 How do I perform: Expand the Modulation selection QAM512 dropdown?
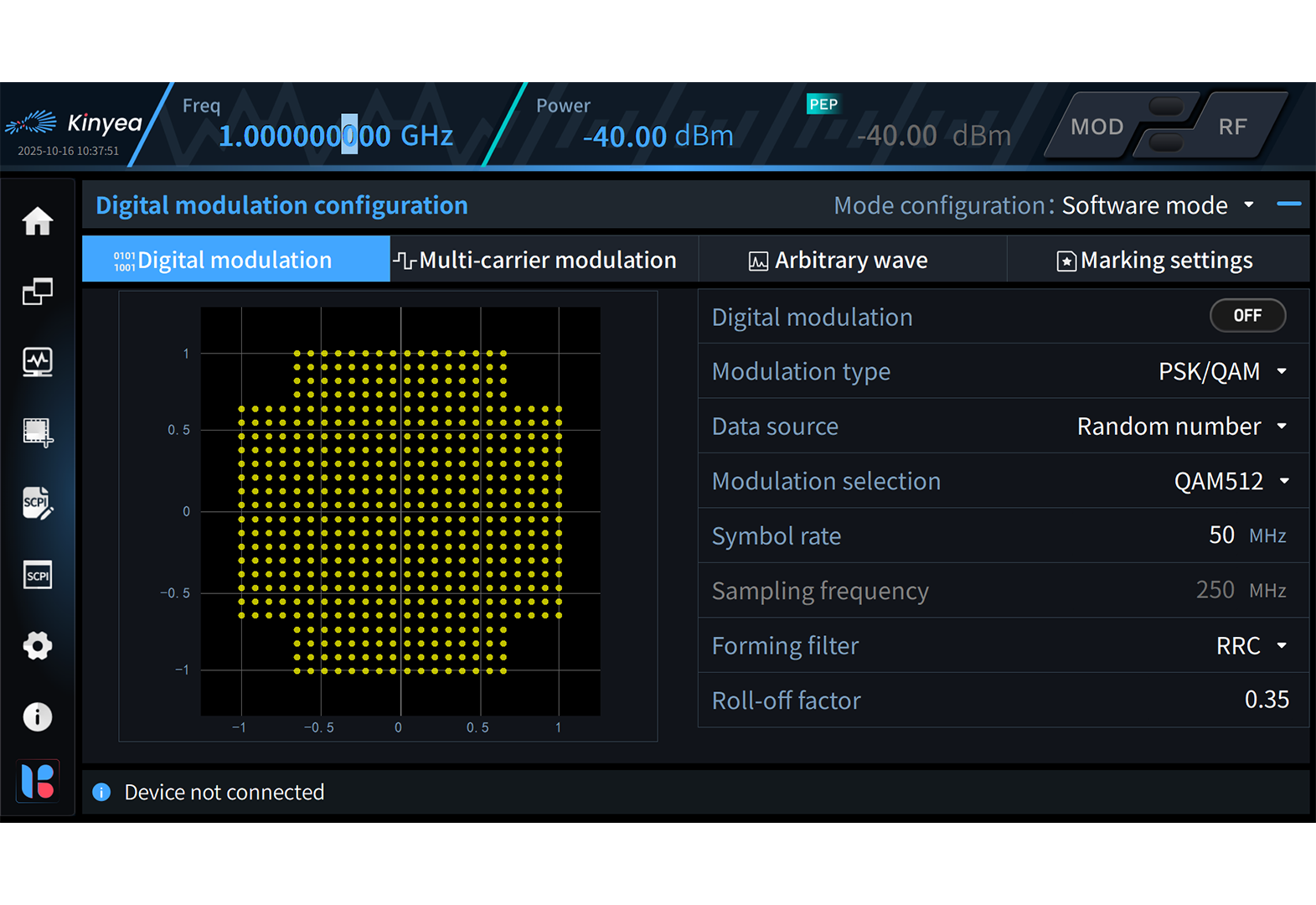(1231, 481)
